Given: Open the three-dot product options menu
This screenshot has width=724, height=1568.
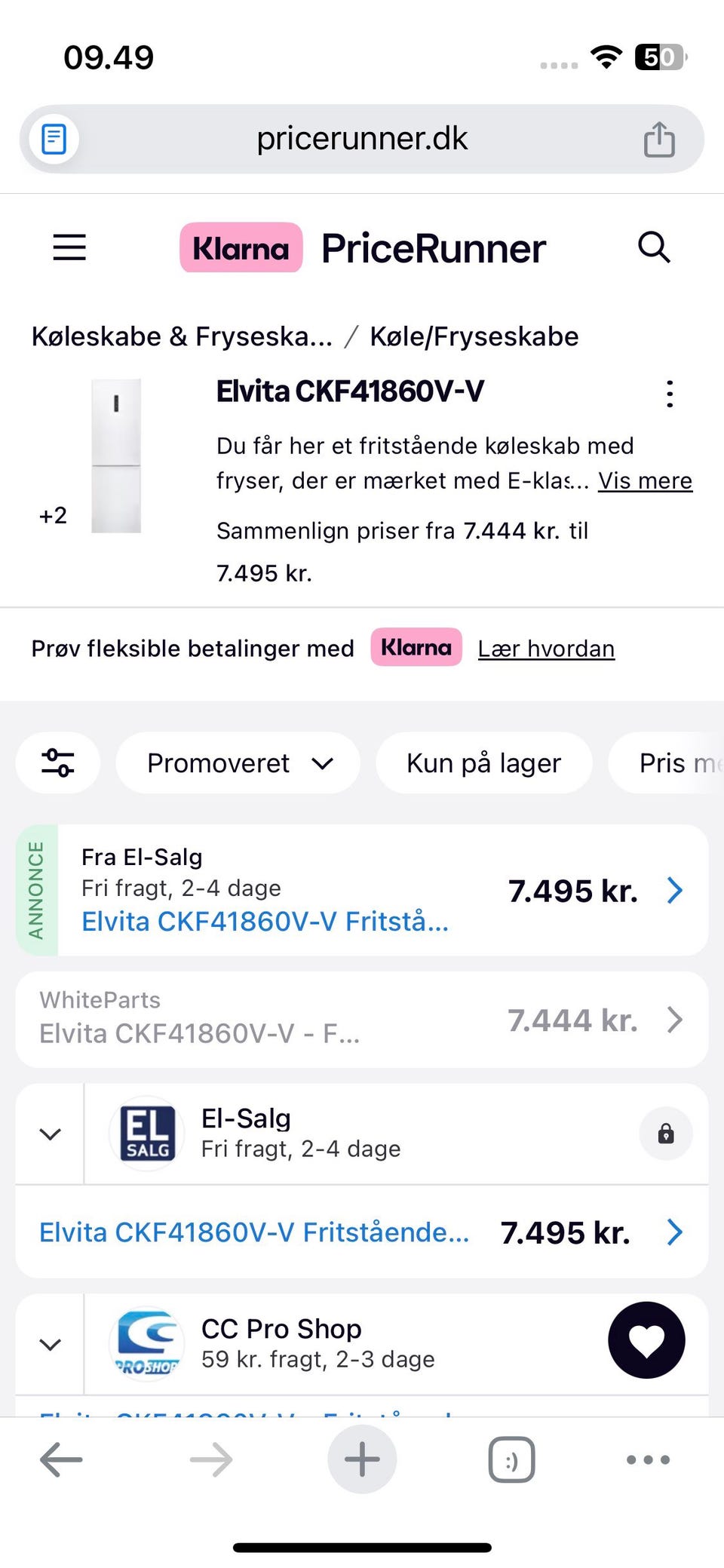Looking at the screenshot, I should (670, 394).
